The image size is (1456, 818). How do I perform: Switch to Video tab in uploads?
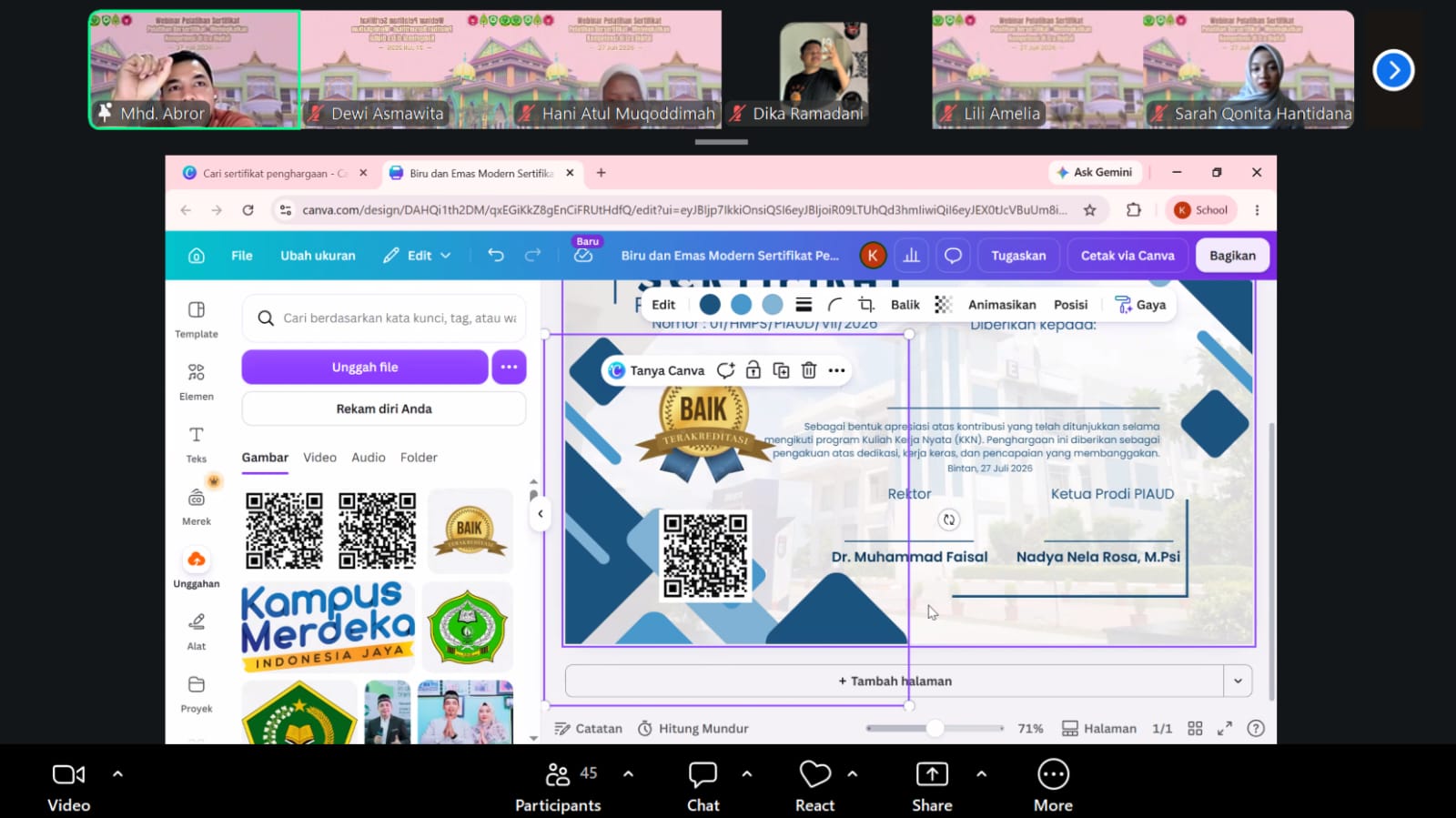coord(319,458)
